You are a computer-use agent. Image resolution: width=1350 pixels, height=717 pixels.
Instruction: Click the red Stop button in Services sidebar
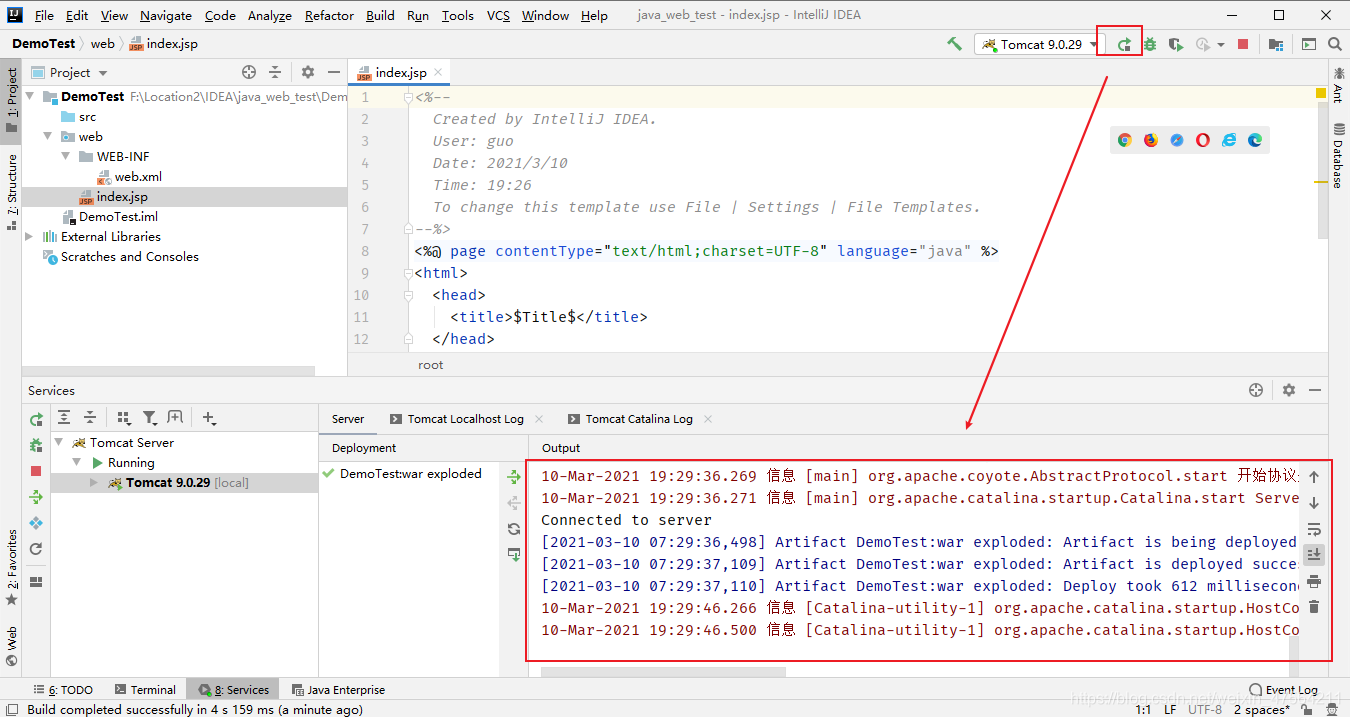point(36,471)
